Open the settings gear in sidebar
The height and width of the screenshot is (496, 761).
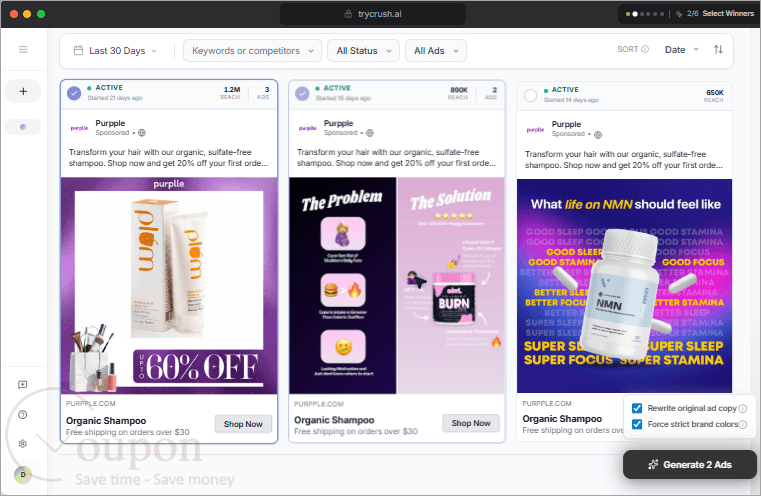[22, 444]
